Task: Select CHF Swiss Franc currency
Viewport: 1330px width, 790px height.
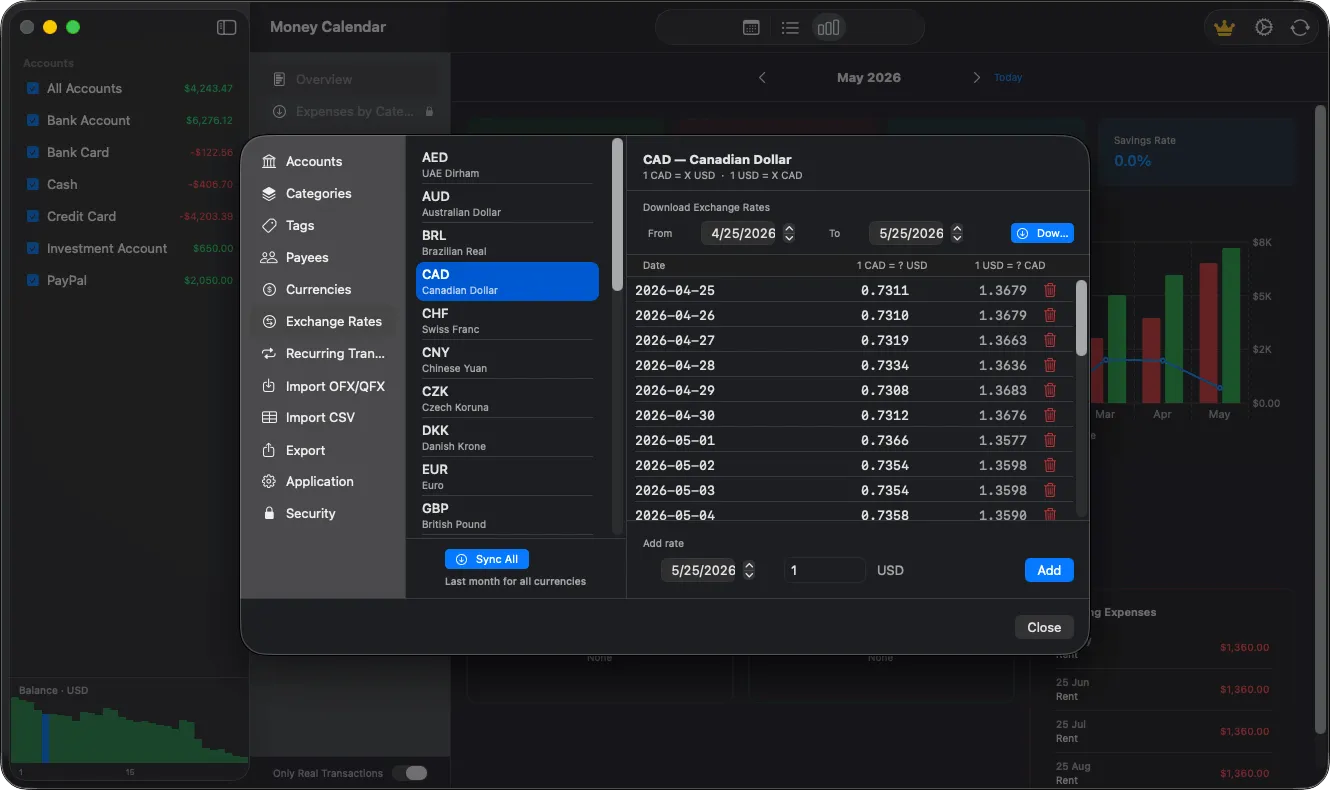Action: 506,320
